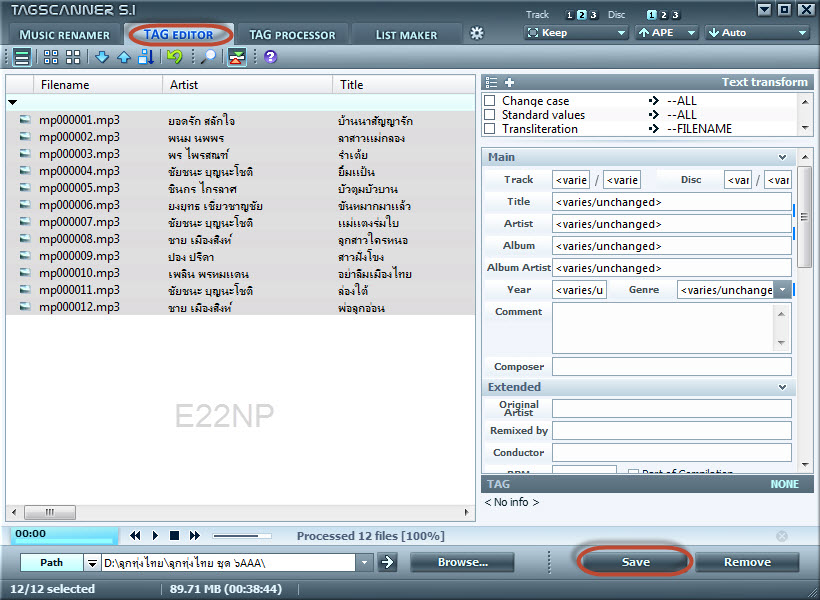Open the path history dropdown
820x600 pixels.
(x=364, y=563)
